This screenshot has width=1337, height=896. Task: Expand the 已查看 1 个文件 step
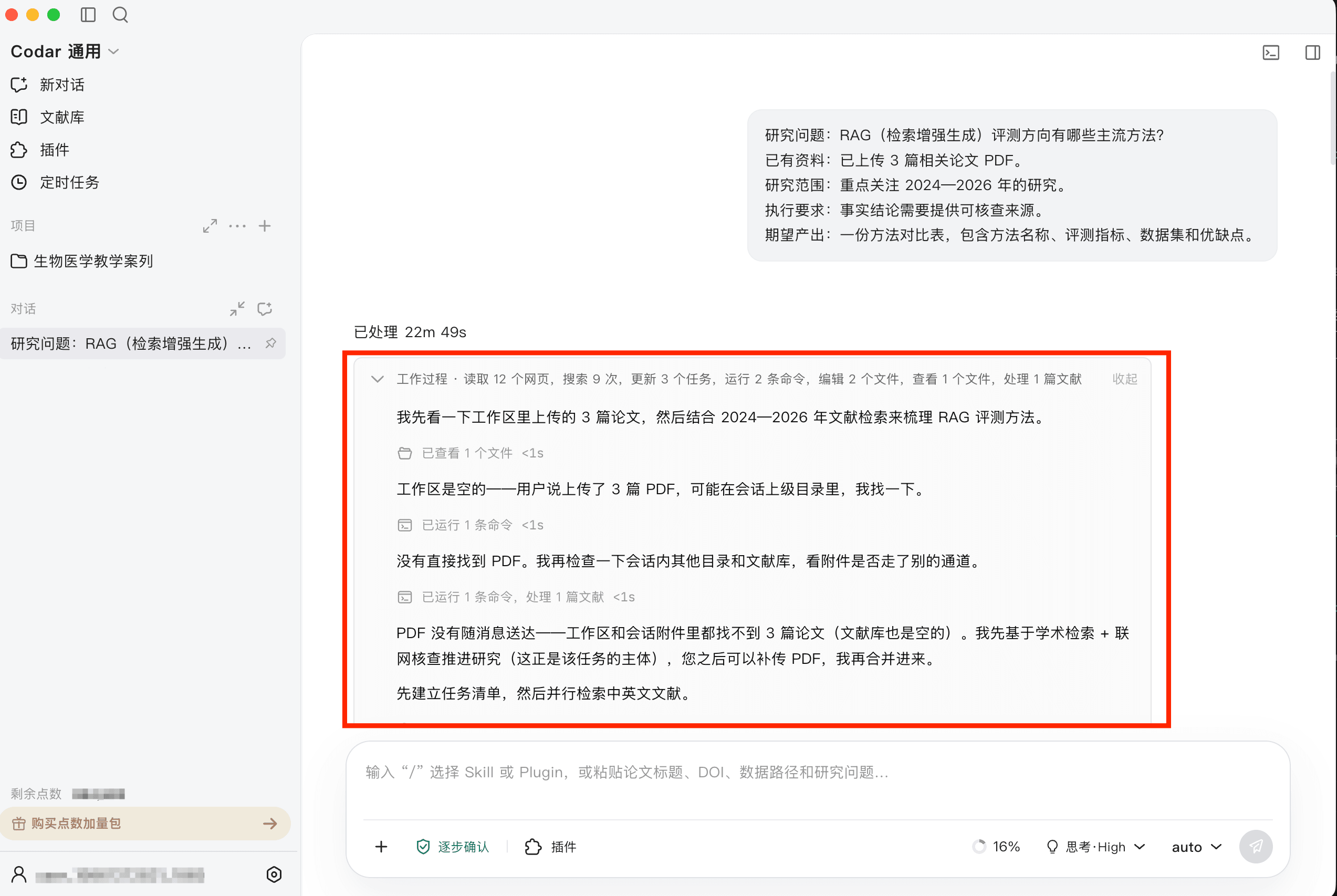point(470,453)
